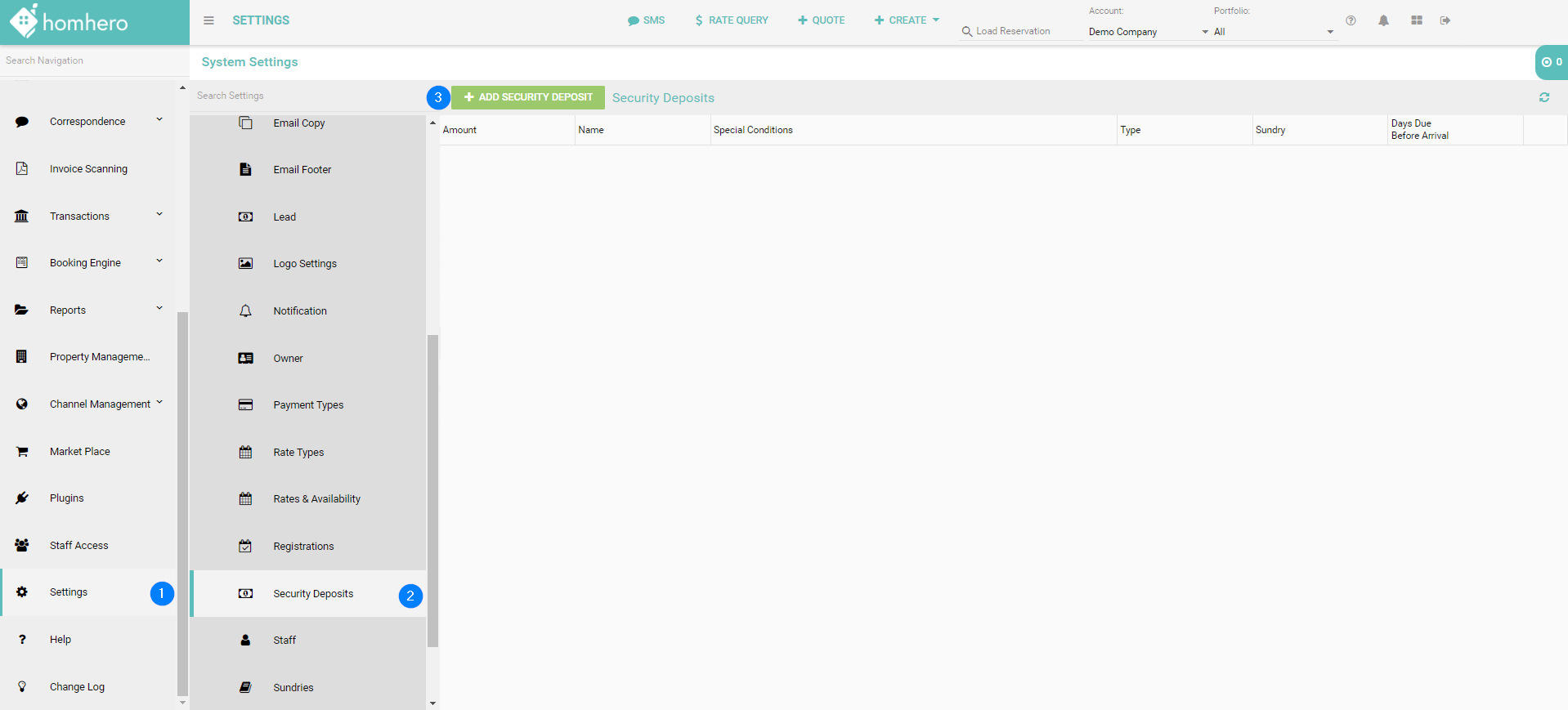Screen dimensions: 1568x710
Task: Click the Search Settings input field
Action: tap(307, 96)
